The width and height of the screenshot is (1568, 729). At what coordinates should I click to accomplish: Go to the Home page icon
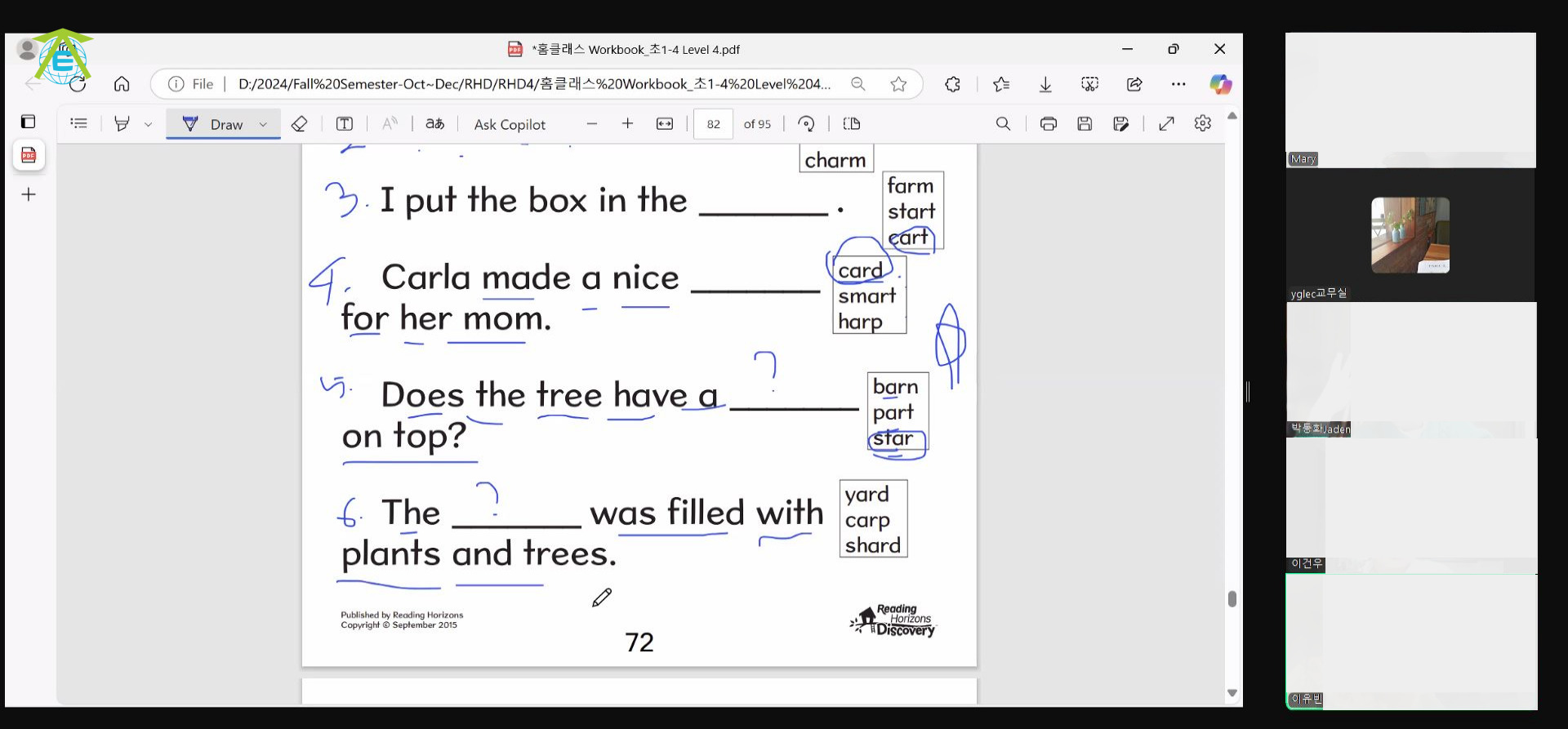point(122,84)
